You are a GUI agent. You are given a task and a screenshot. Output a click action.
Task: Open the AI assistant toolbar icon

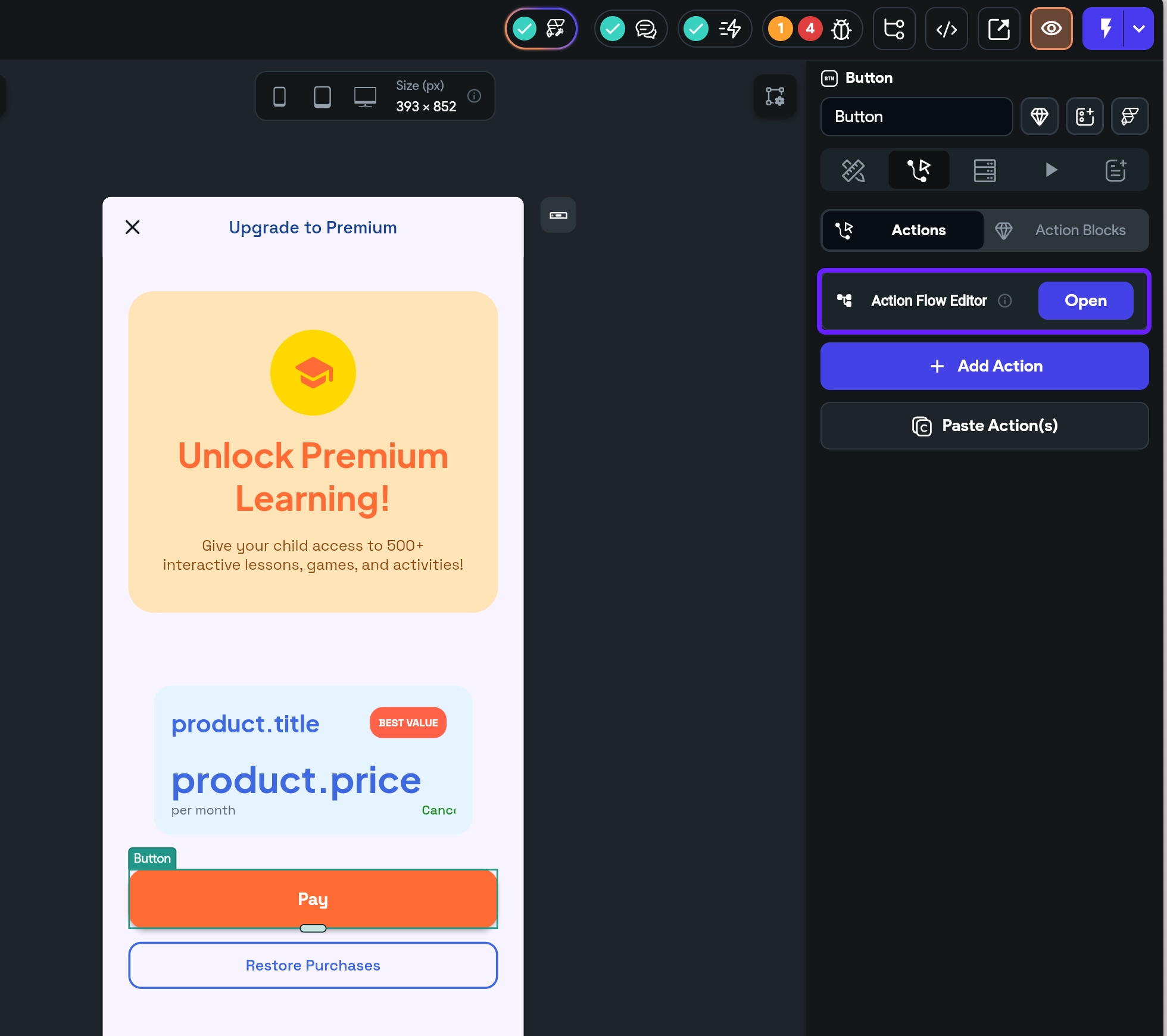pyautogui.click(x=555, y=29)
